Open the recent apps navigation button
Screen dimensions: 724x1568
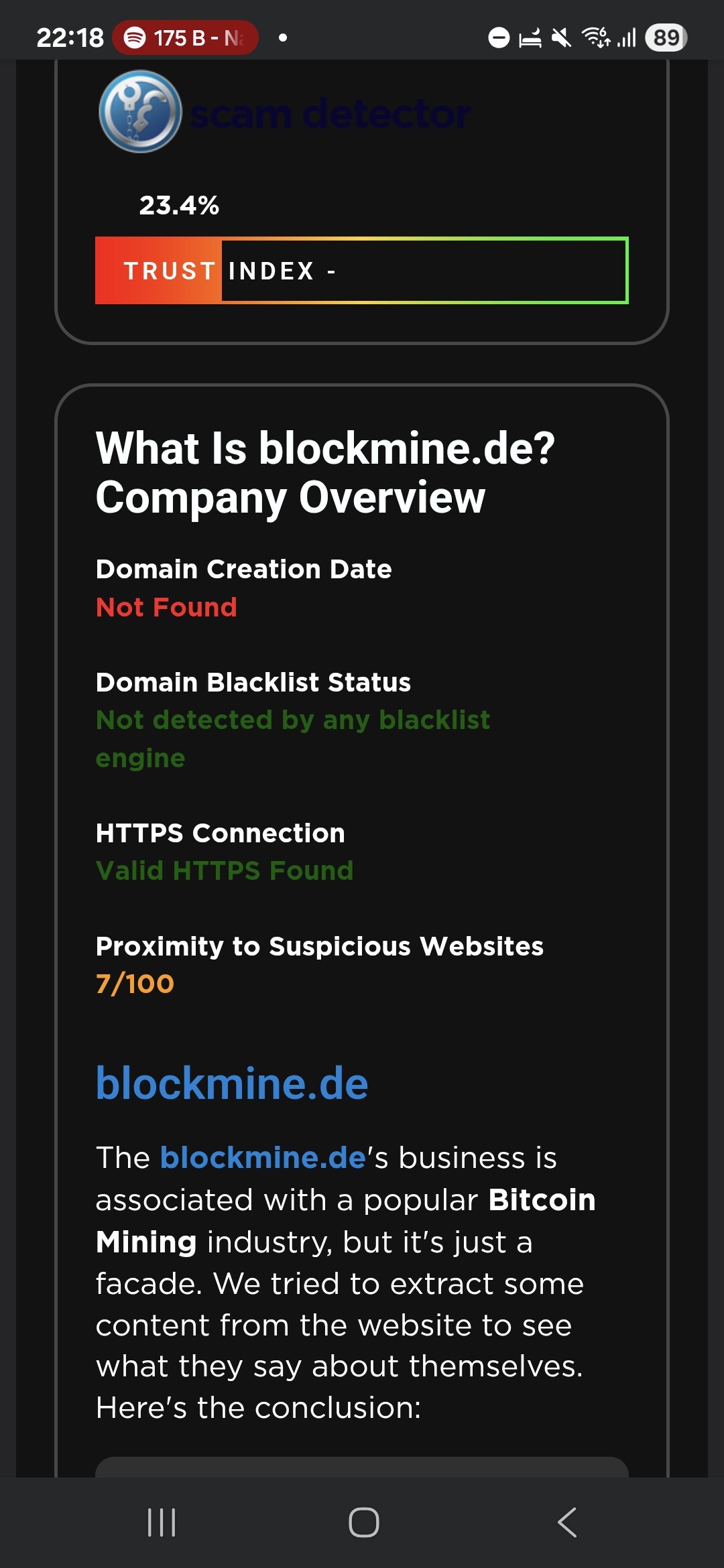coord(162,1522)
